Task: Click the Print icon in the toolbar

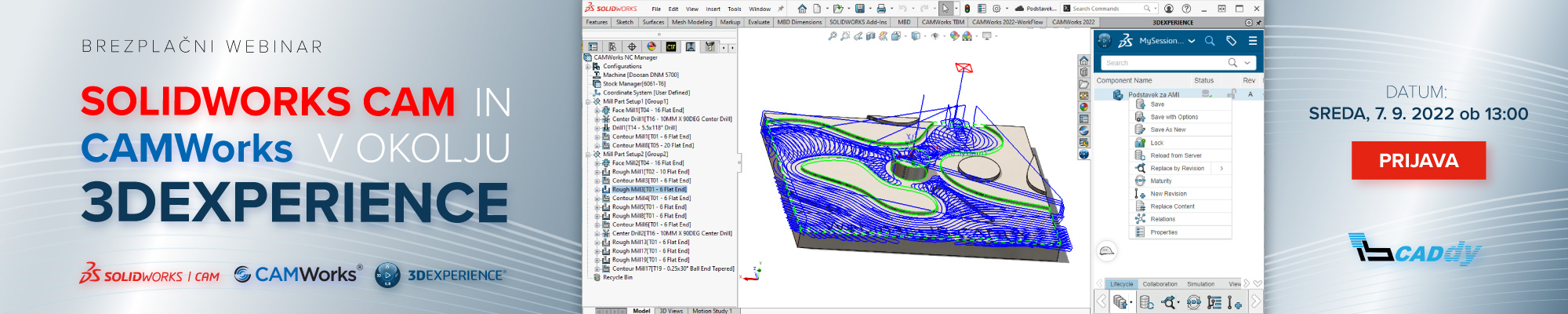Action: pyautogui.click(x=880, y=9)
